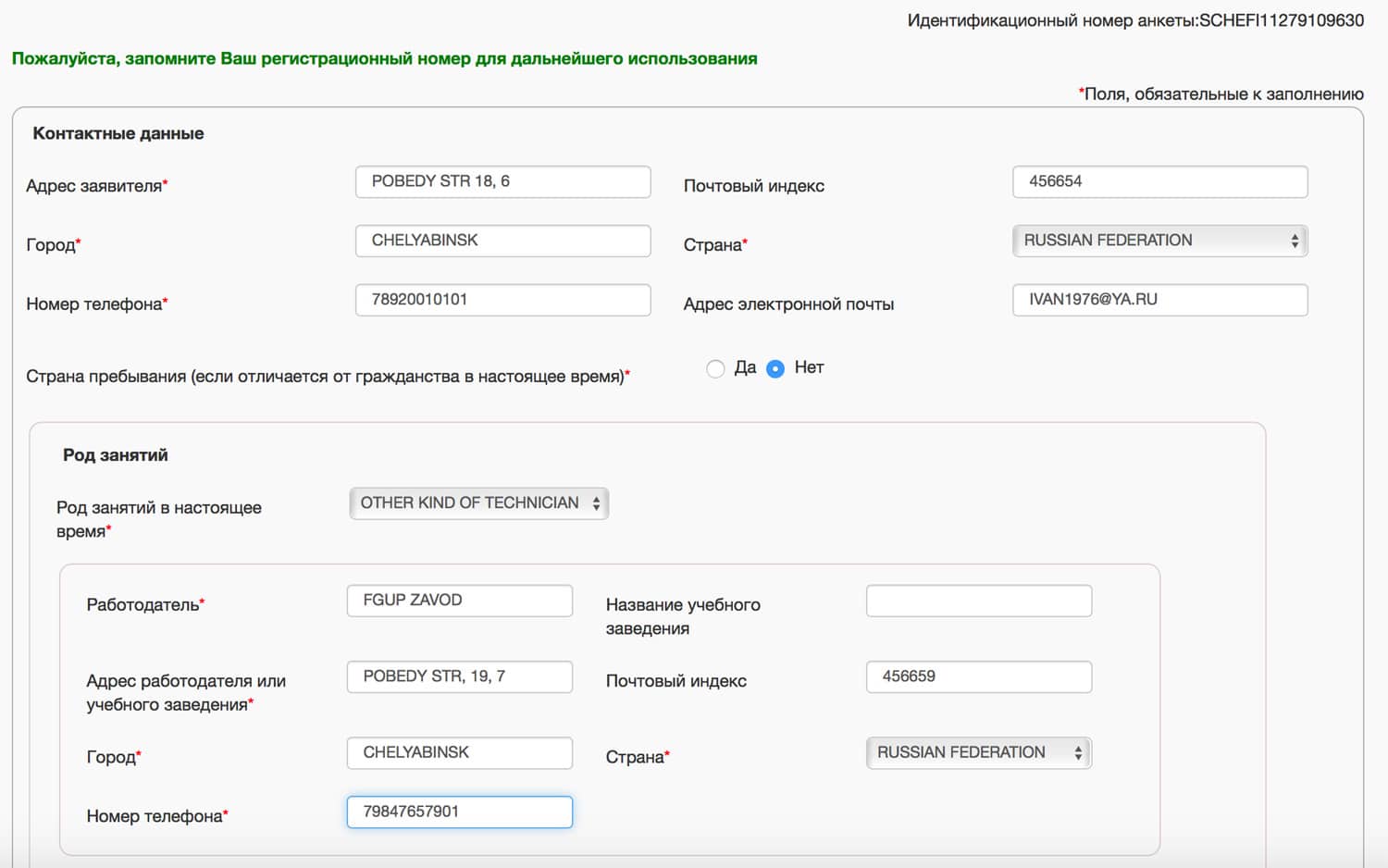
Task: Open the contact country dropdown 'RUSSIAN FEDERATION'
Action: click(x=1159, y=241)
